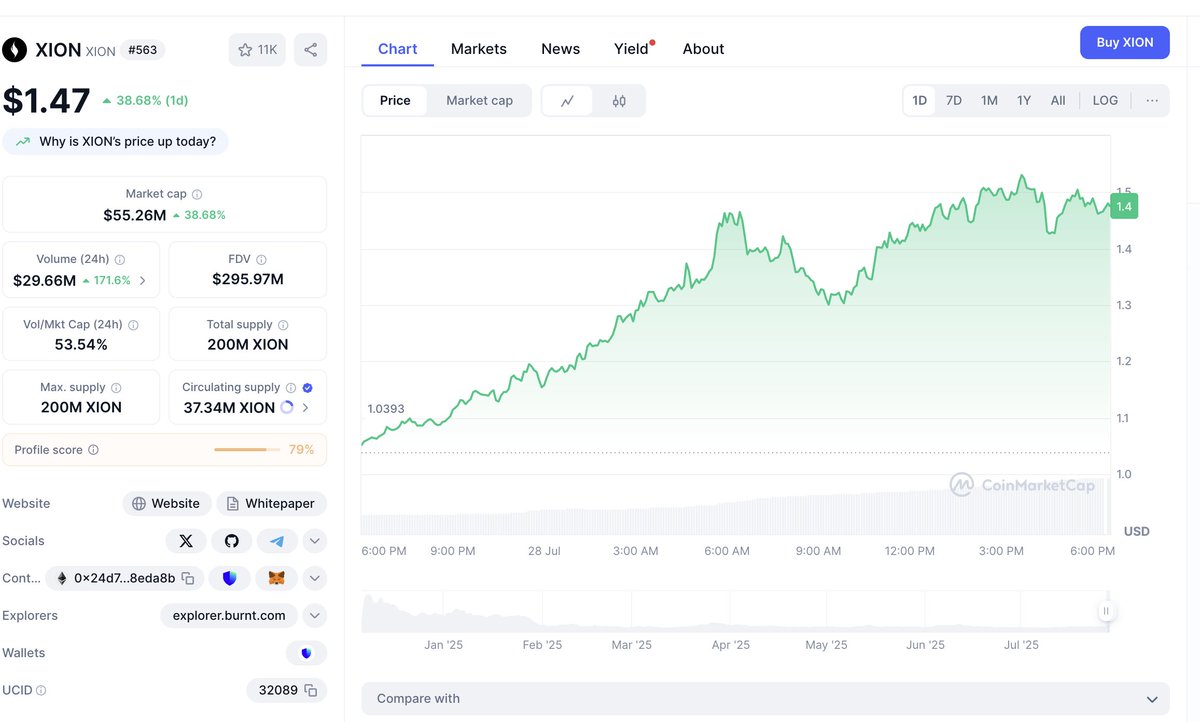Image resolution: width=1200 pixels, height=722 pixels.
Task: Click the Wallets shield icon
Action: tap(306, 653)
